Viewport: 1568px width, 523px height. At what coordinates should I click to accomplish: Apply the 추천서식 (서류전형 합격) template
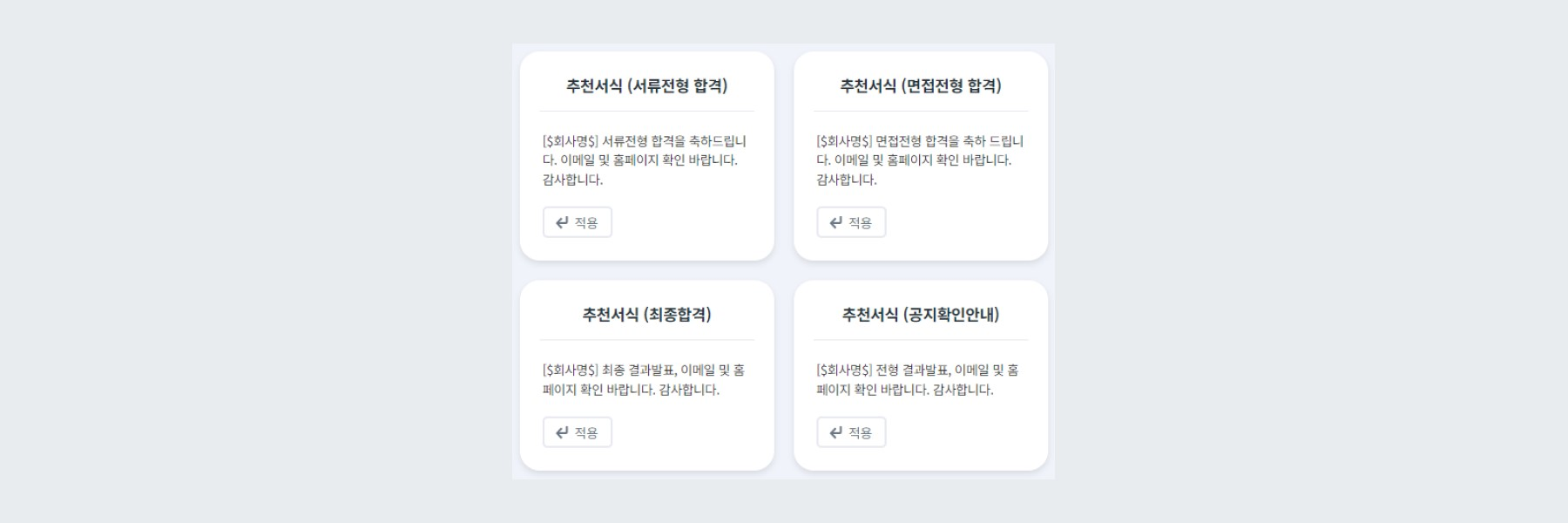tap(577, 222)
